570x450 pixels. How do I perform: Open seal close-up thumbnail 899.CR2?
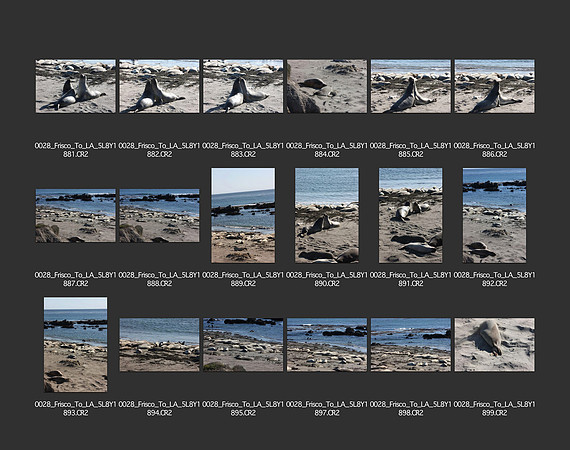point(494,345)
